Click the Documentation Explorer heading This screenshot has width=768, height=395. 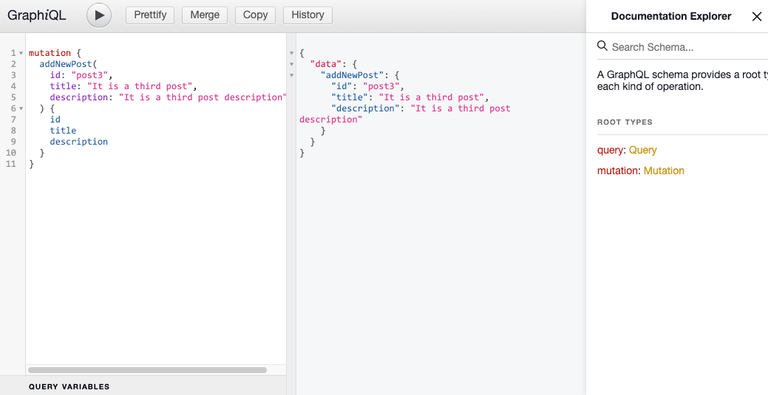(671, 16)
